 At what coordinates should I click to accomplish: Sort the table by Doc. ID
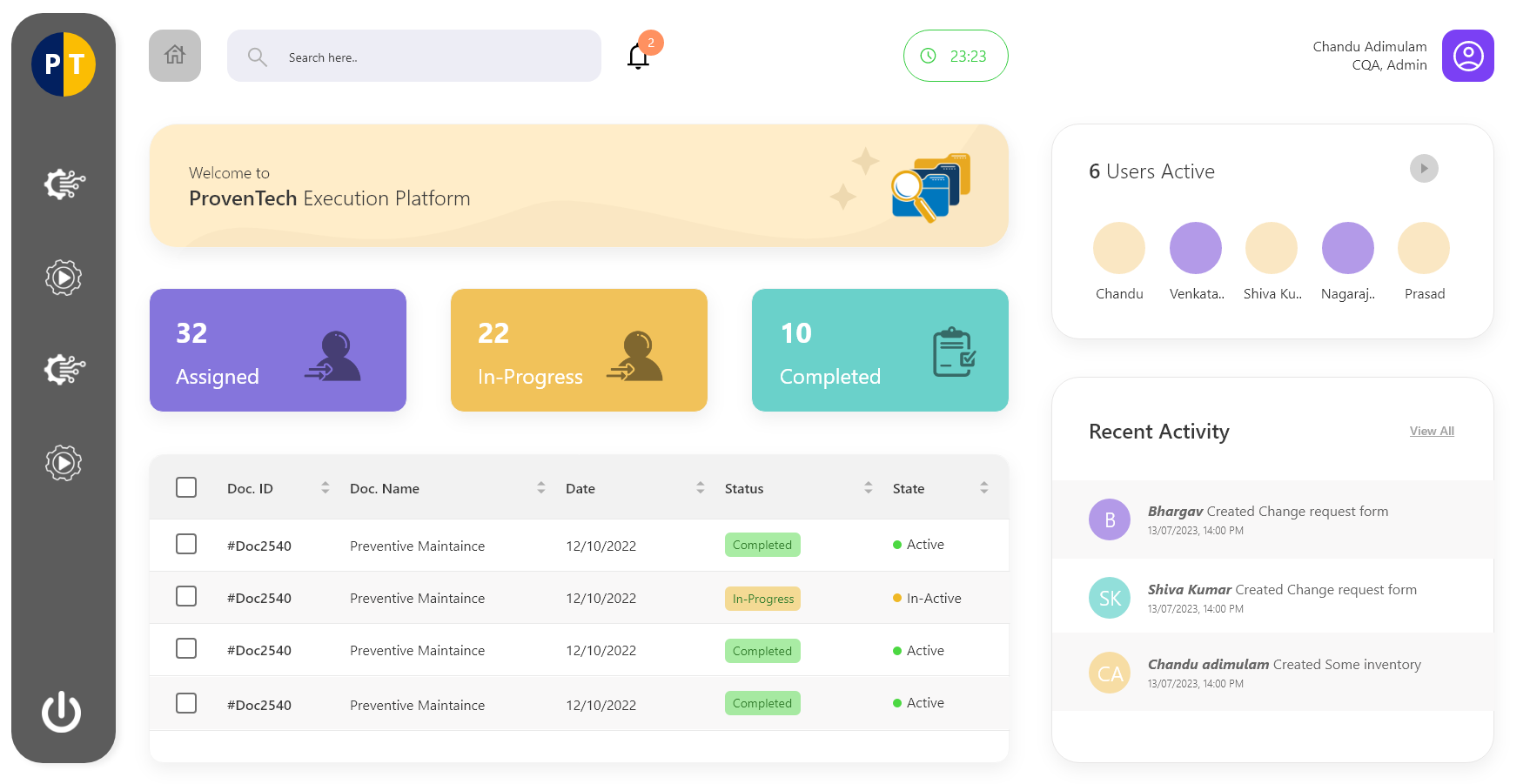click(325, 487)
